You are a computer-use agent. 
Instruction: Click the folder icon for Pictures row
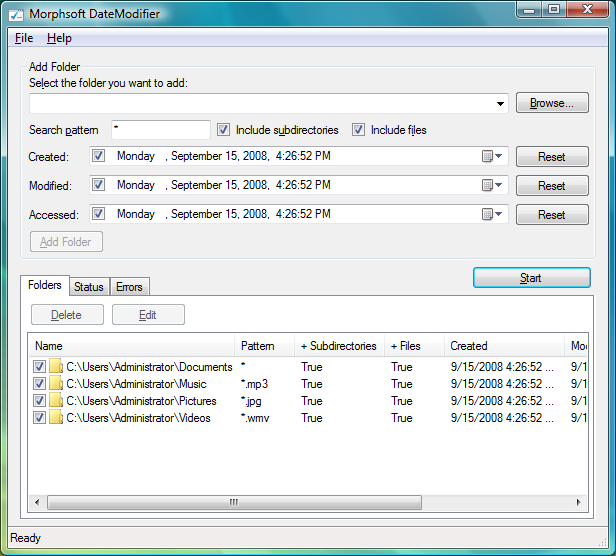(x=56, y=401)
